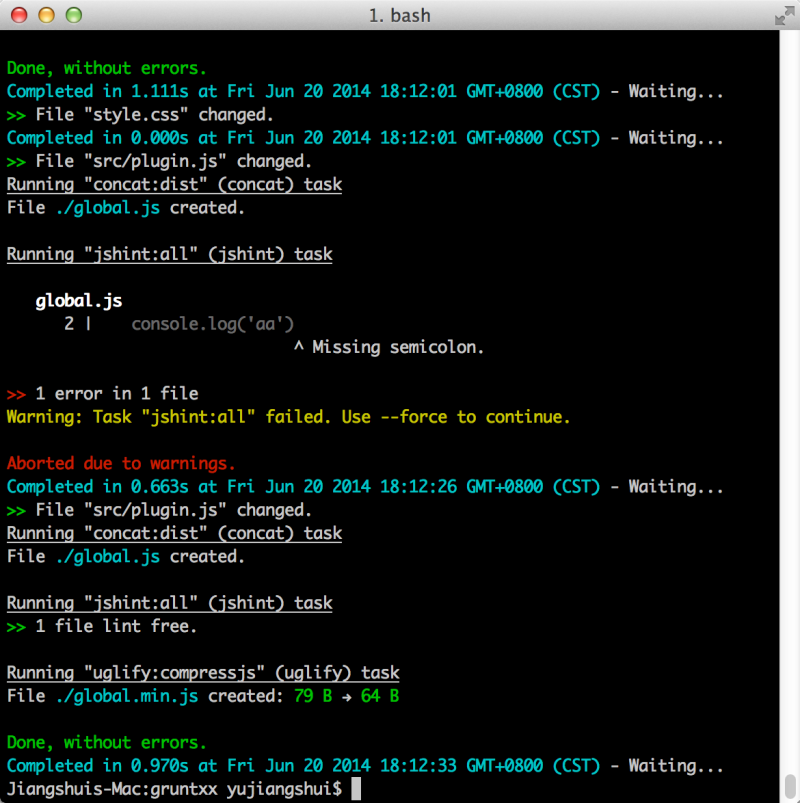This screenshot has width=800, height=803.
Task: Click 'Completed in 0.663s' text
Action: tap(97, 487)
